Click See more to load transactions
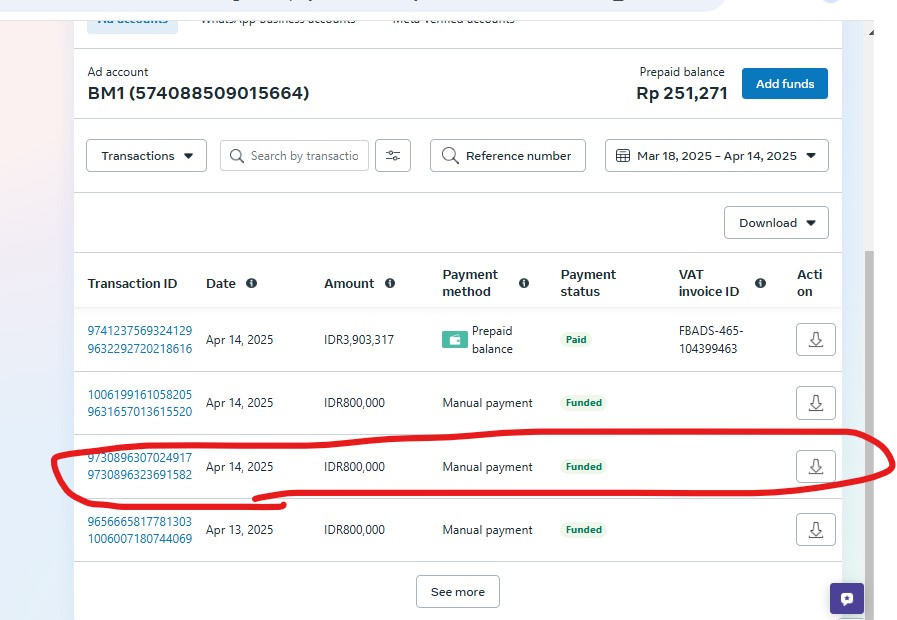 (x=457, y=592)
